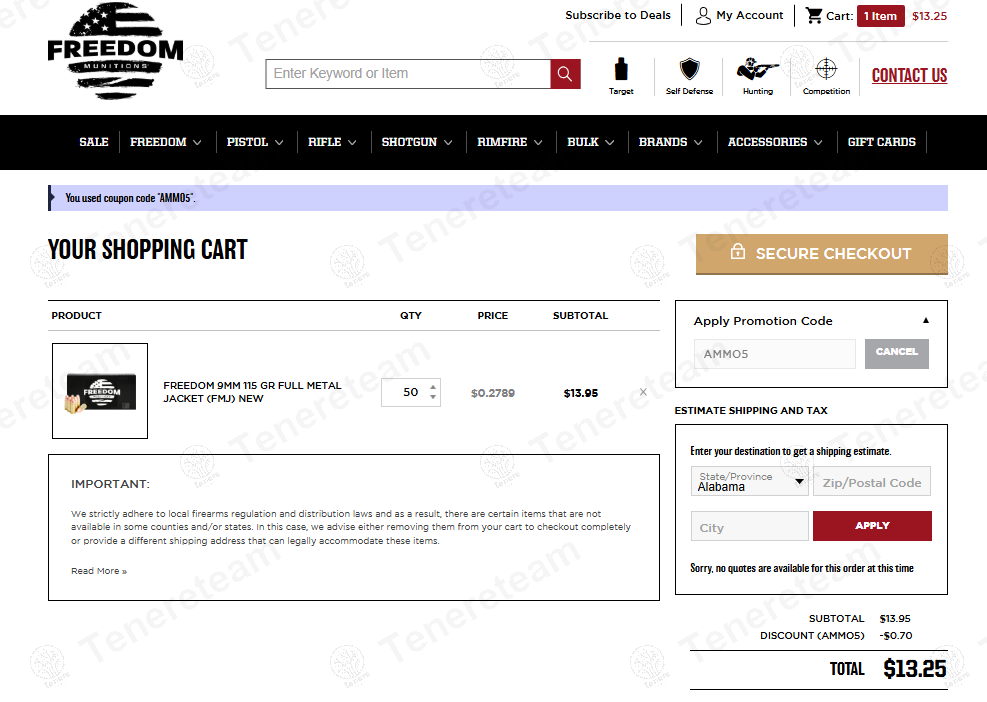Open the Gift Cards menu item

point(881,142)
